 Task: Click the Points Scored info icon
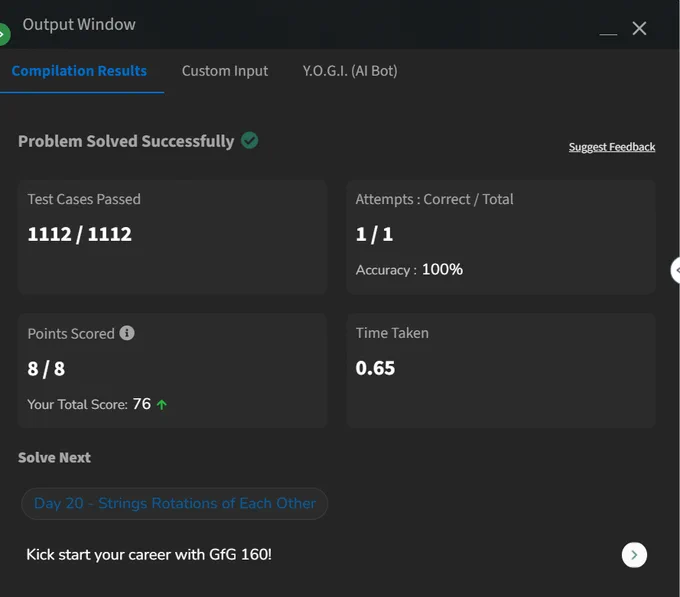[127, 333]
